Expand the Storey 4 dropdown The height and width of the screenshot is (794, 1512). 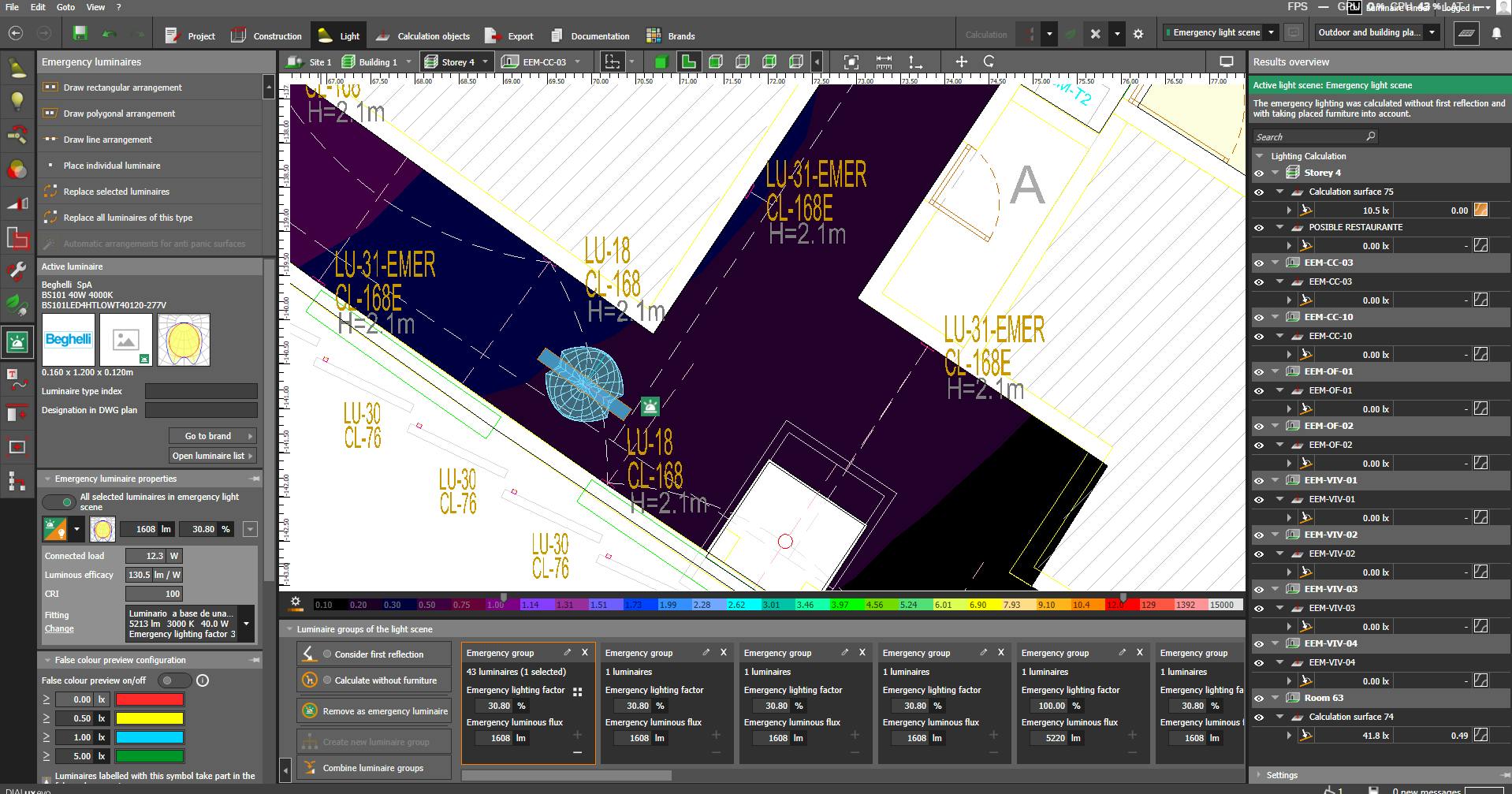click(485, 62)
